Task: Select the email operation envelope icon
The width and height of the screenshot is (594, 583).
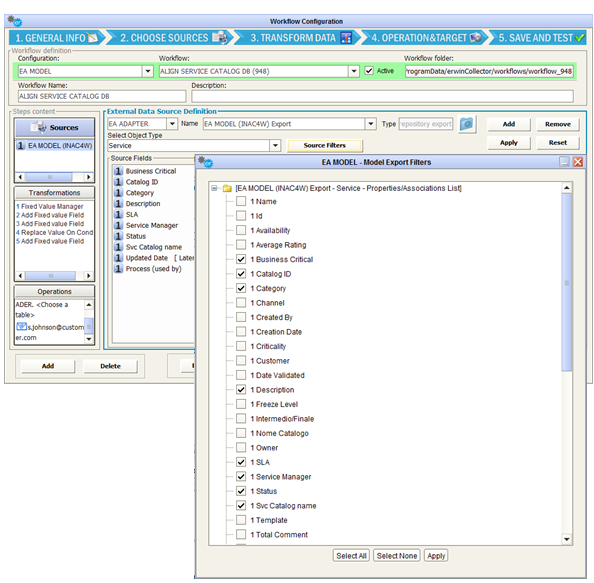Action: click(21, 326)
